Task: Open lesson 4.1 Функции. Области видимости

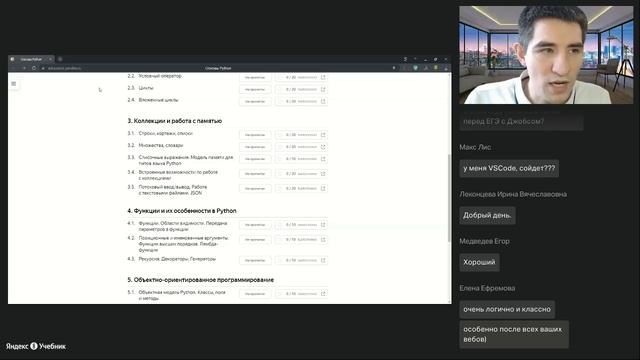Action: [x=183, y=226]
